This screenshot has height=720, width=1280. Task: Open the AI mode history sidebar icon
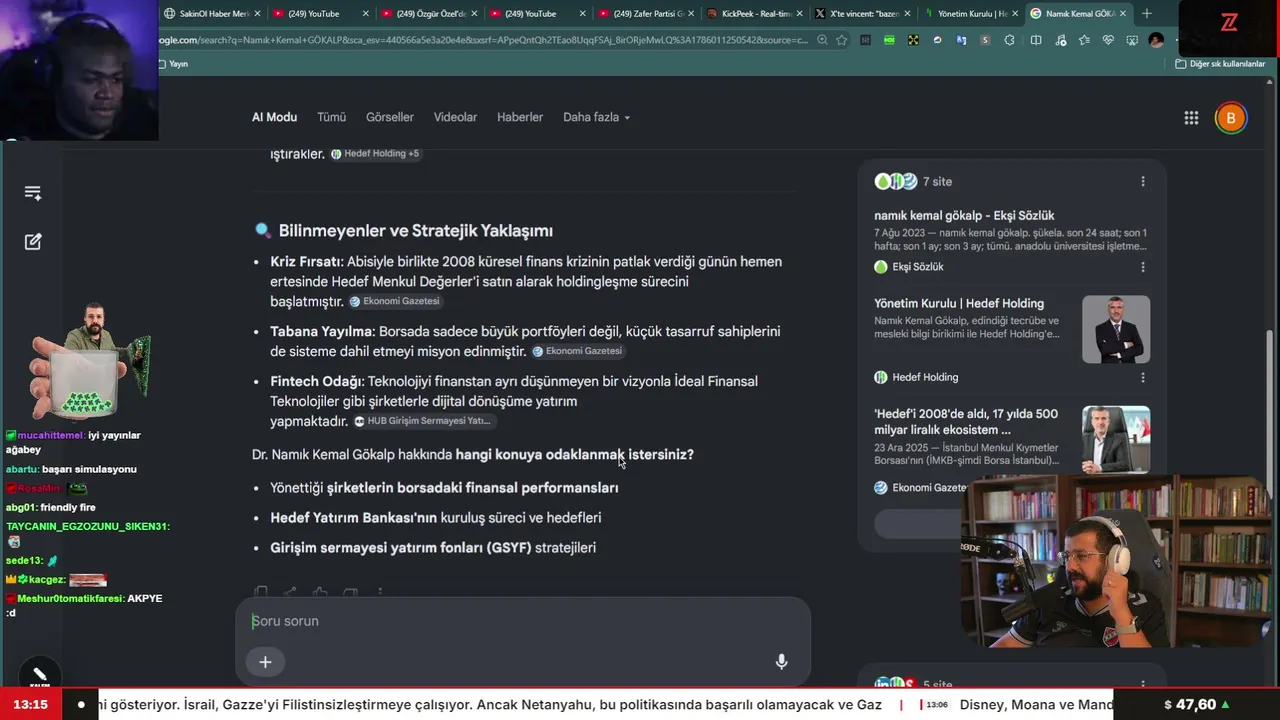33,193
